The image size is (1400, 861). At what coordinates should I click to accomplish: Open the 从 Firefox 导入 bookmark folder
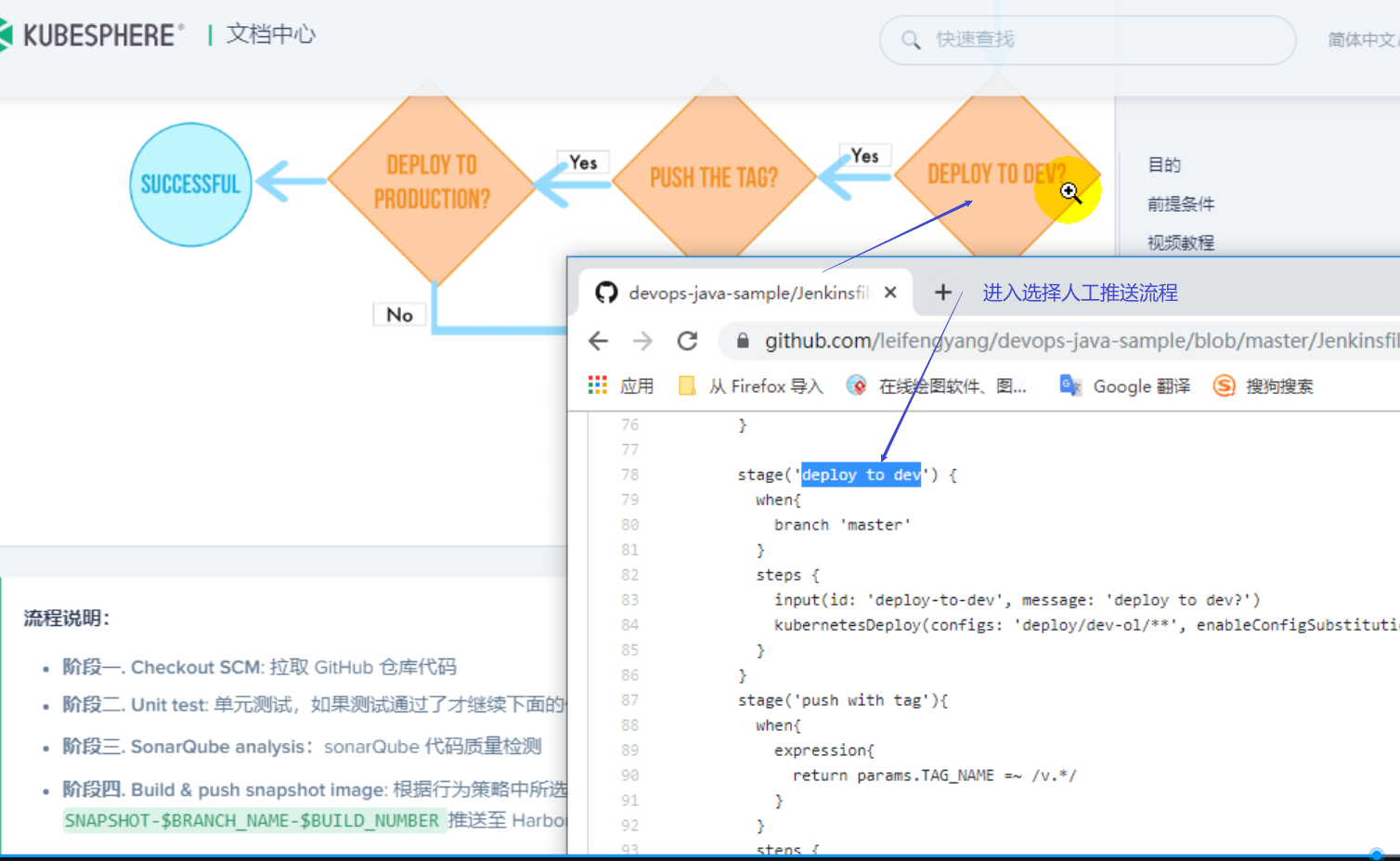click(751, 385)
